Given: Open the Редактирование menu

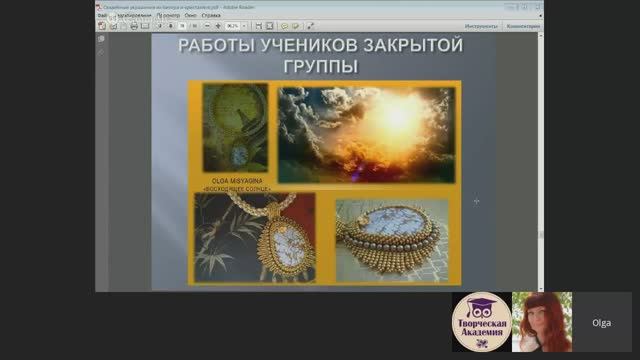Looking at the screenshot, I should pos(134,15).
